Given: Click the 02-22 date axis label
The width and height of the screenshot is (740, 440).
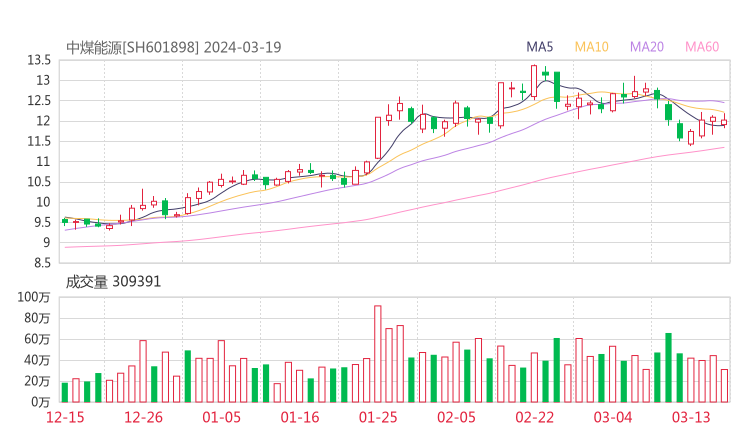Looking at the screenshot, I should (534, 417).
